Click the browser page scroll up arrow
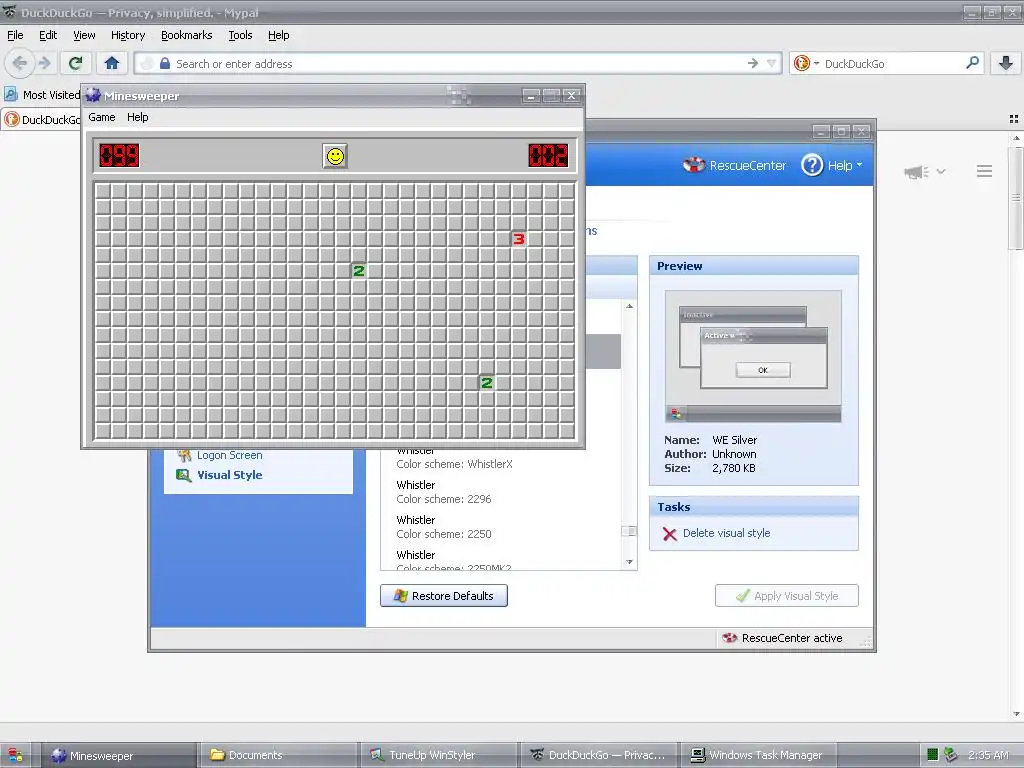The width and height of the screenshot is (1024, 768). 1016,138
